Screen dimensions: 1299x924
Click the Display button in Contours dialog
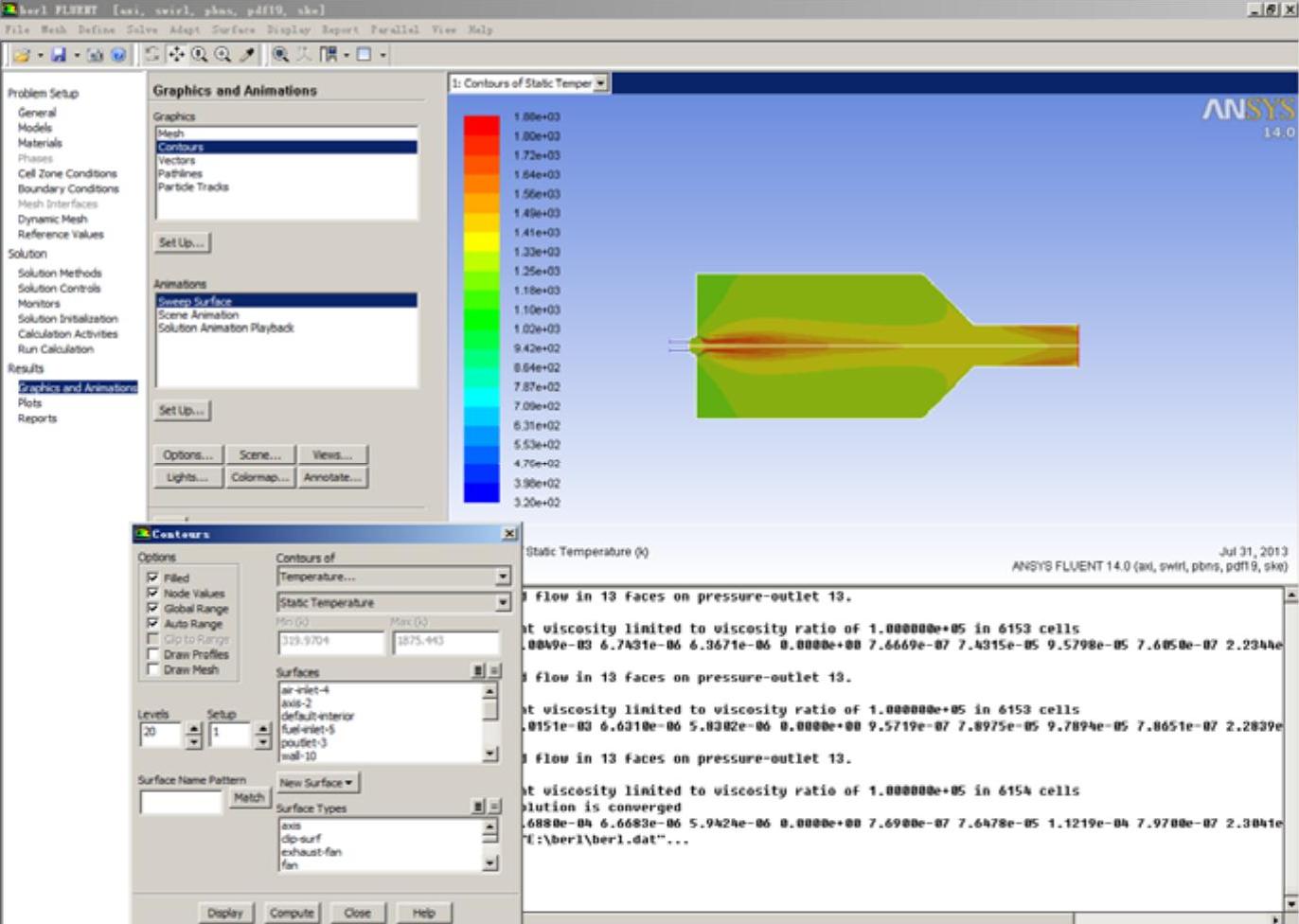[225, 913]
